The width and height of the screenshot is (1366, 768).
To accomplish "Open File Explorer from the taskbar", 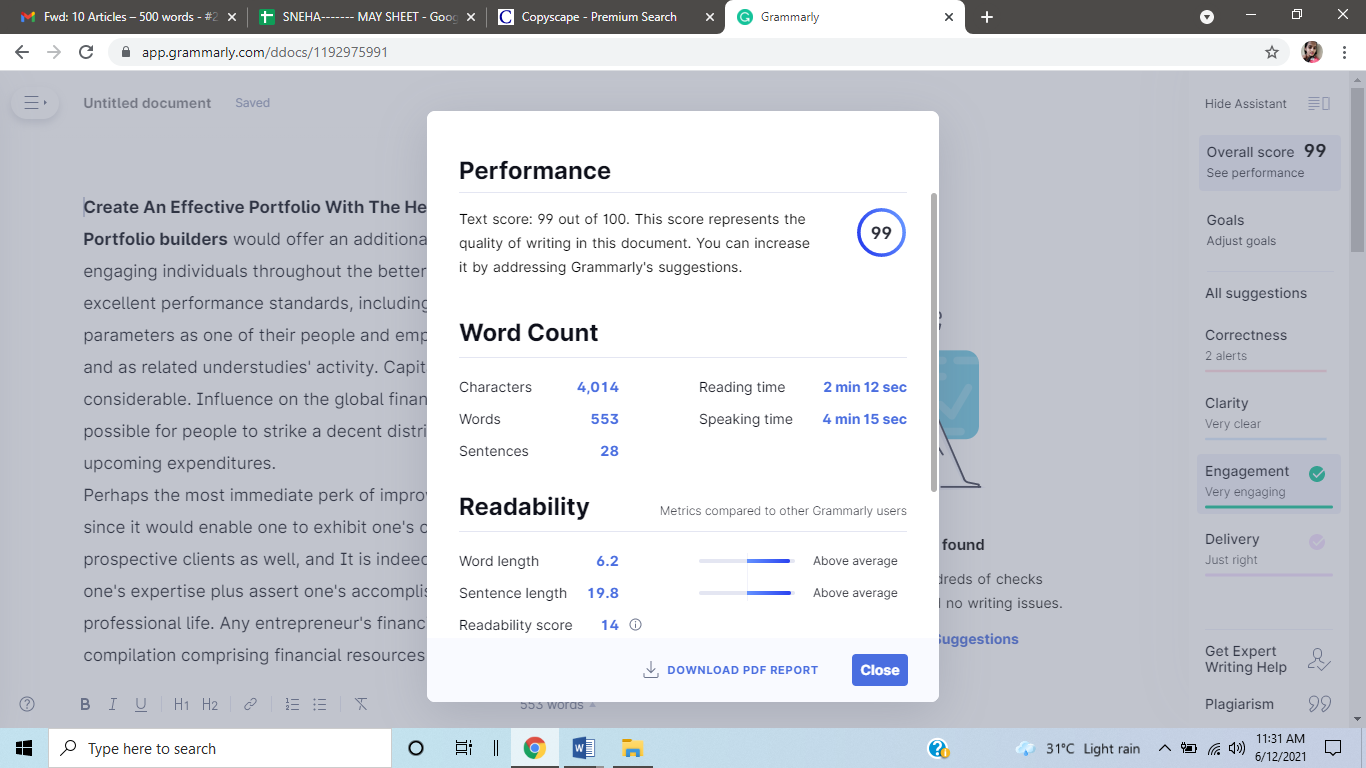I will coord(631,748).
